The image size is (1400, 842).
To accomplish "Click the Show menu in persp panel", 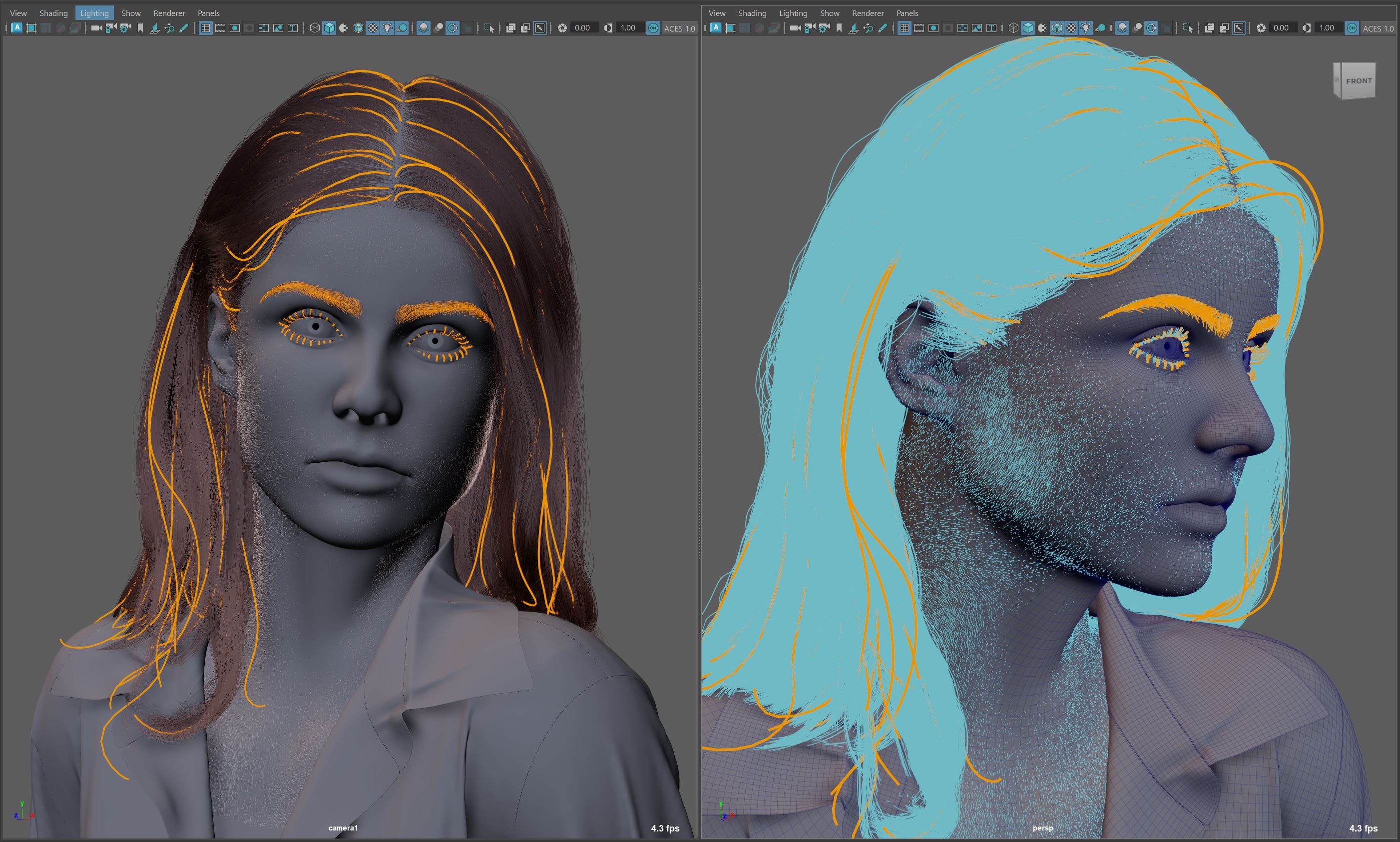I will (829, 12).
